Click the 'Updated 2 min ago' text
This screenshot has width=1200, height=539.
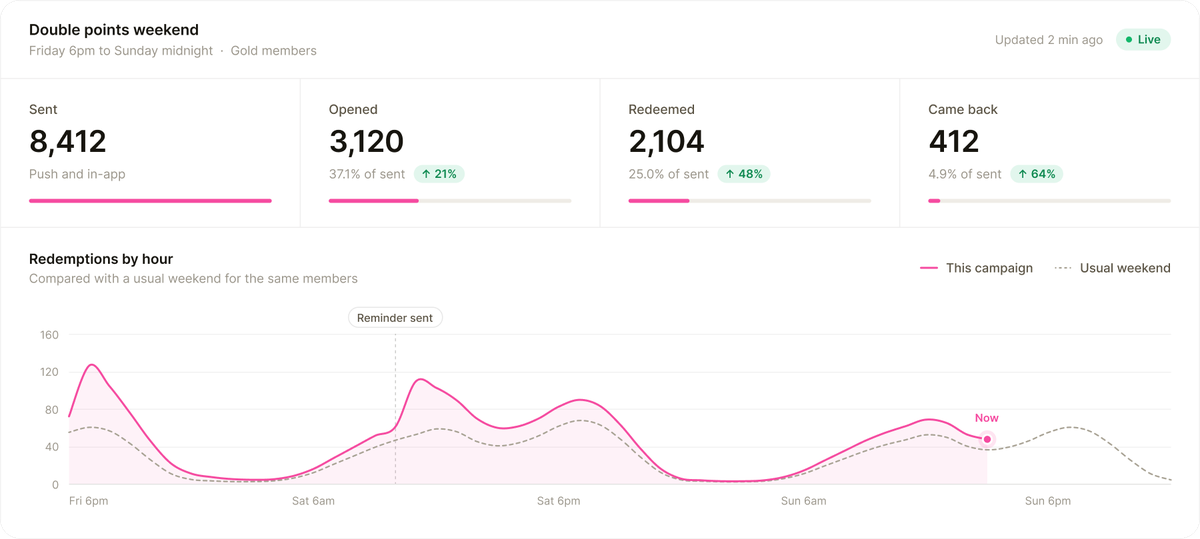tap(1049, 40)
